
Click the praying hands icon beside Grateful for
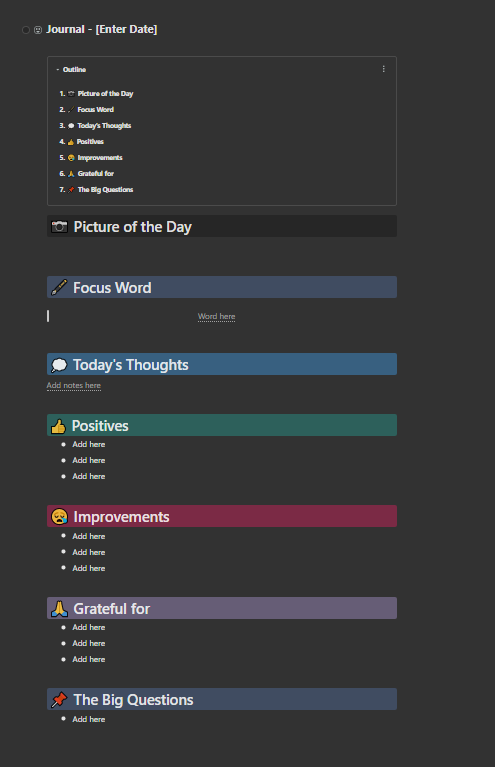coord(59,609)
